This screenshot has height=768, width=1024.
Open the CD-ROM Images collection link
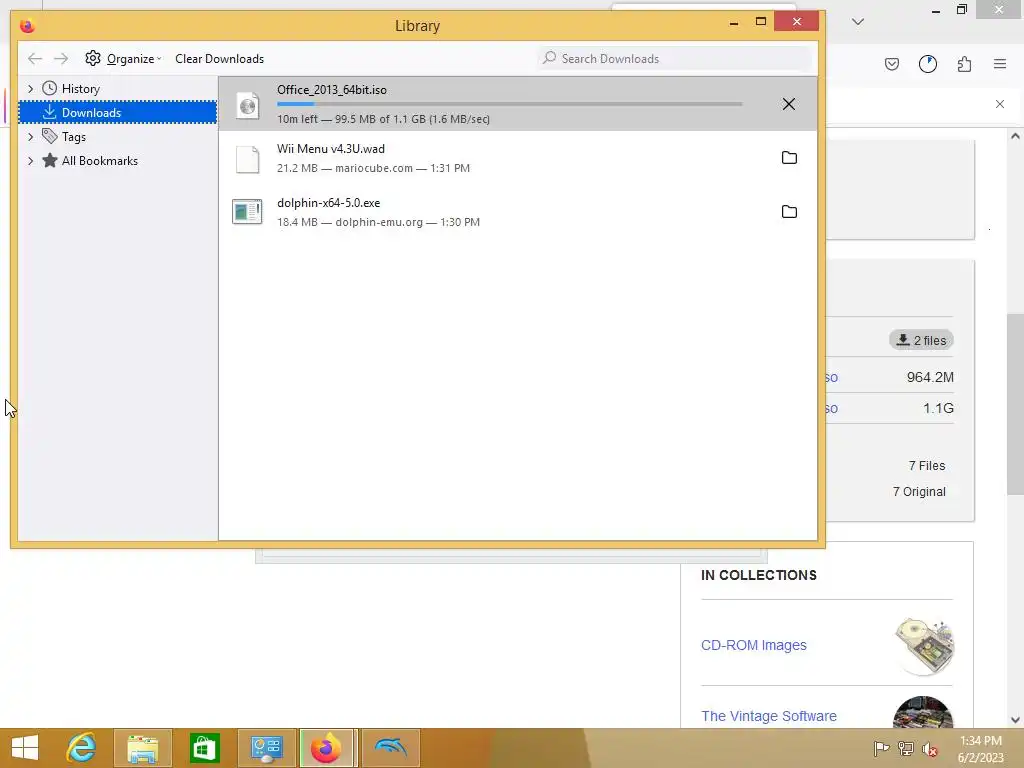[x=754, y=645]
